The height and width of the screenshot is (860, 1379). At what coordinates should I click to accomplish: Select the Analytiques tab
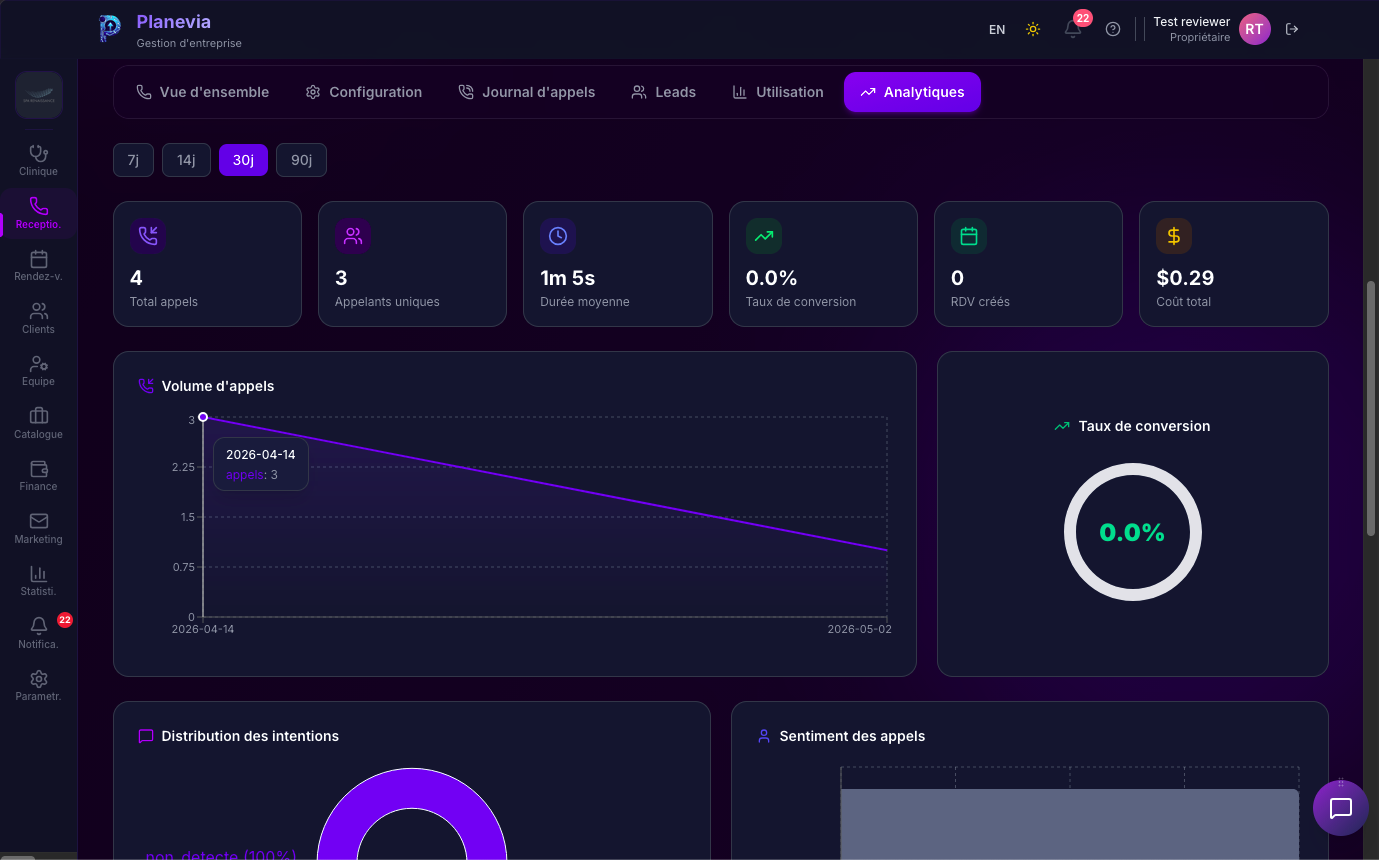click(912, 92)
